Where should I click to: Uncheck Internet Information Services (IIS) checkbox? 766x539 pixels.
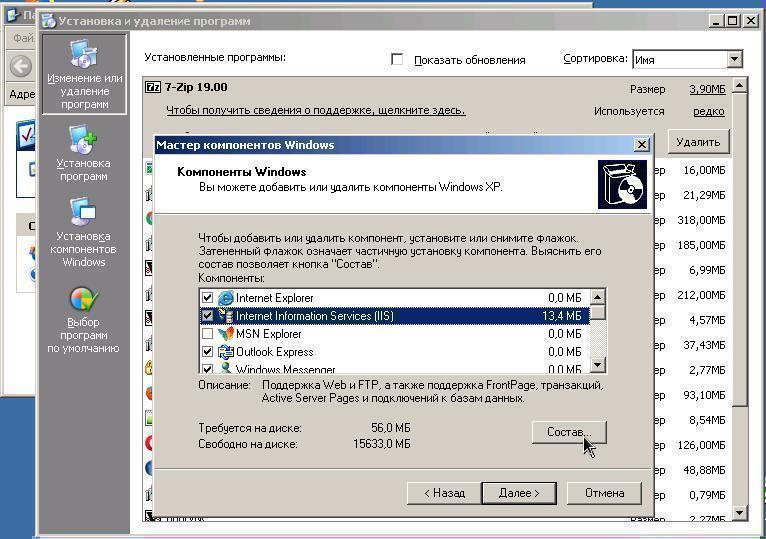[x=207, y=316]
